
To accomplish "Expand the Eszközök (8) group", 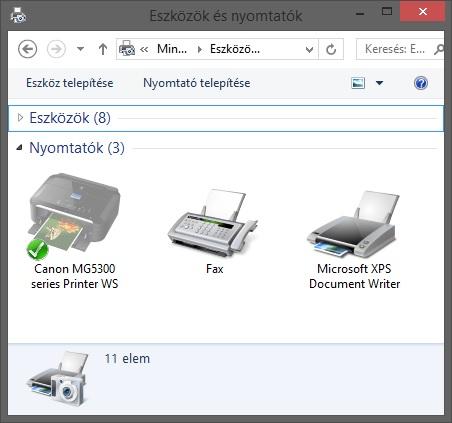I will point(20,118).
